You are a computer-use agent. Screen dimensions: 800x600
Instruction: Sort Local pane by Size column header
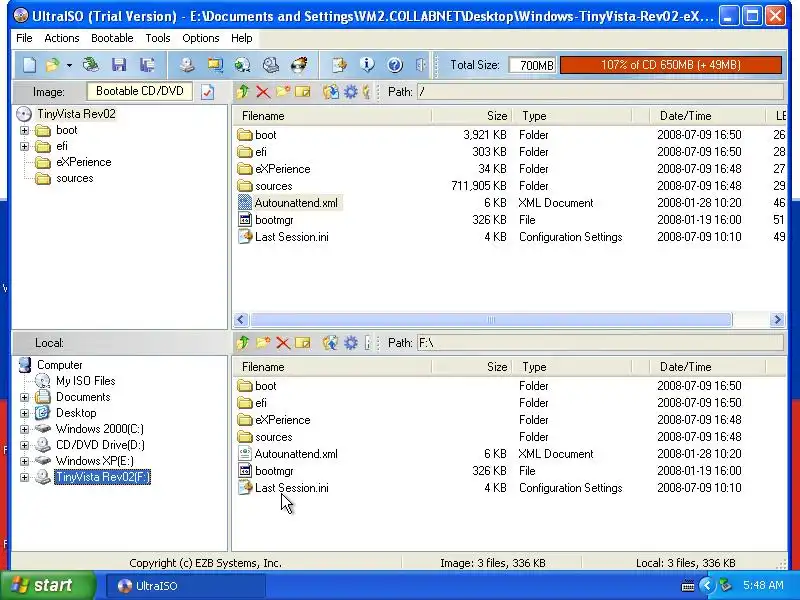472,367
